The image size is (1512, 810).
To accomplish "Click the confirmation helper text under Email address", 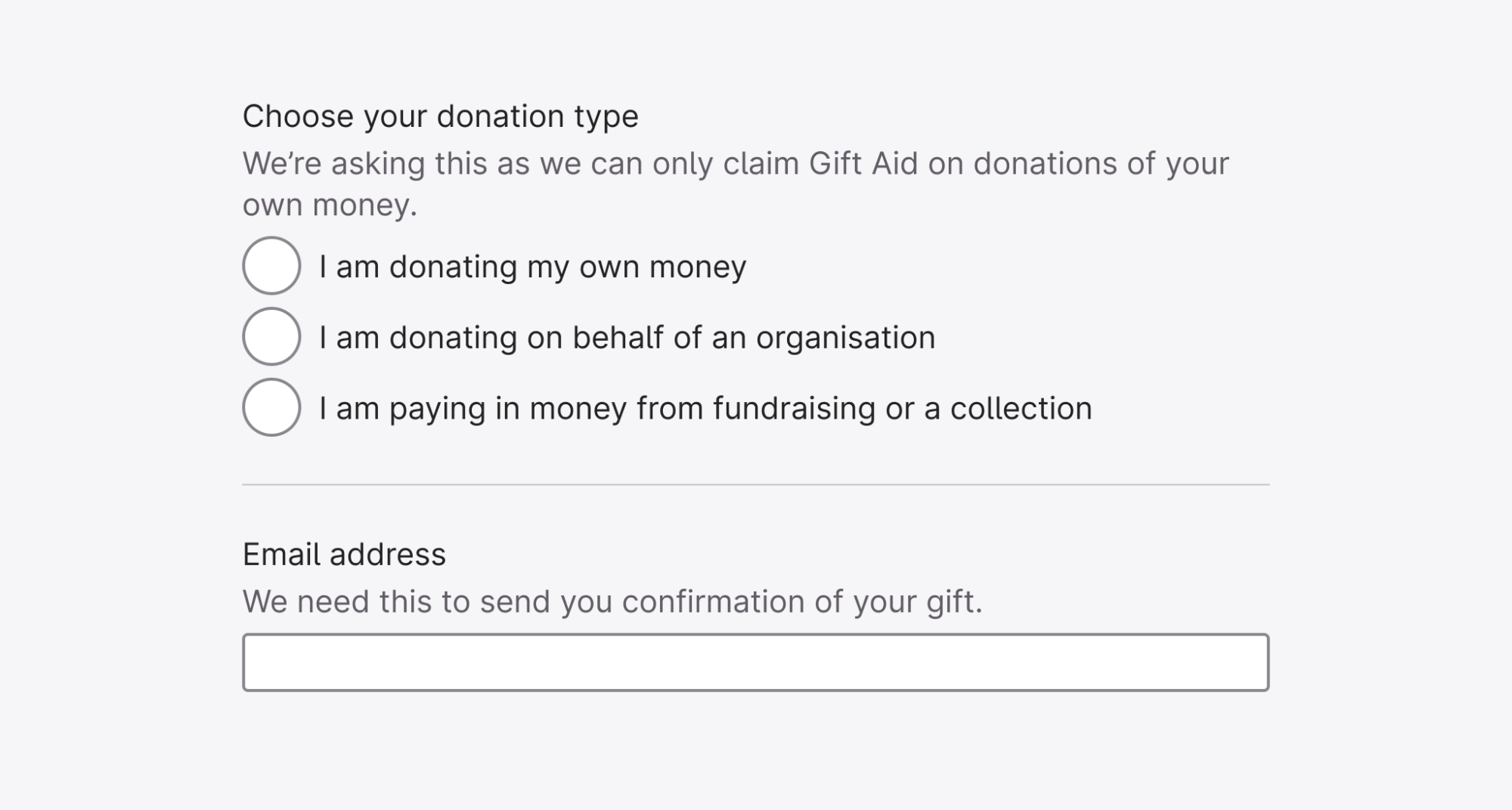I will 613,601.
